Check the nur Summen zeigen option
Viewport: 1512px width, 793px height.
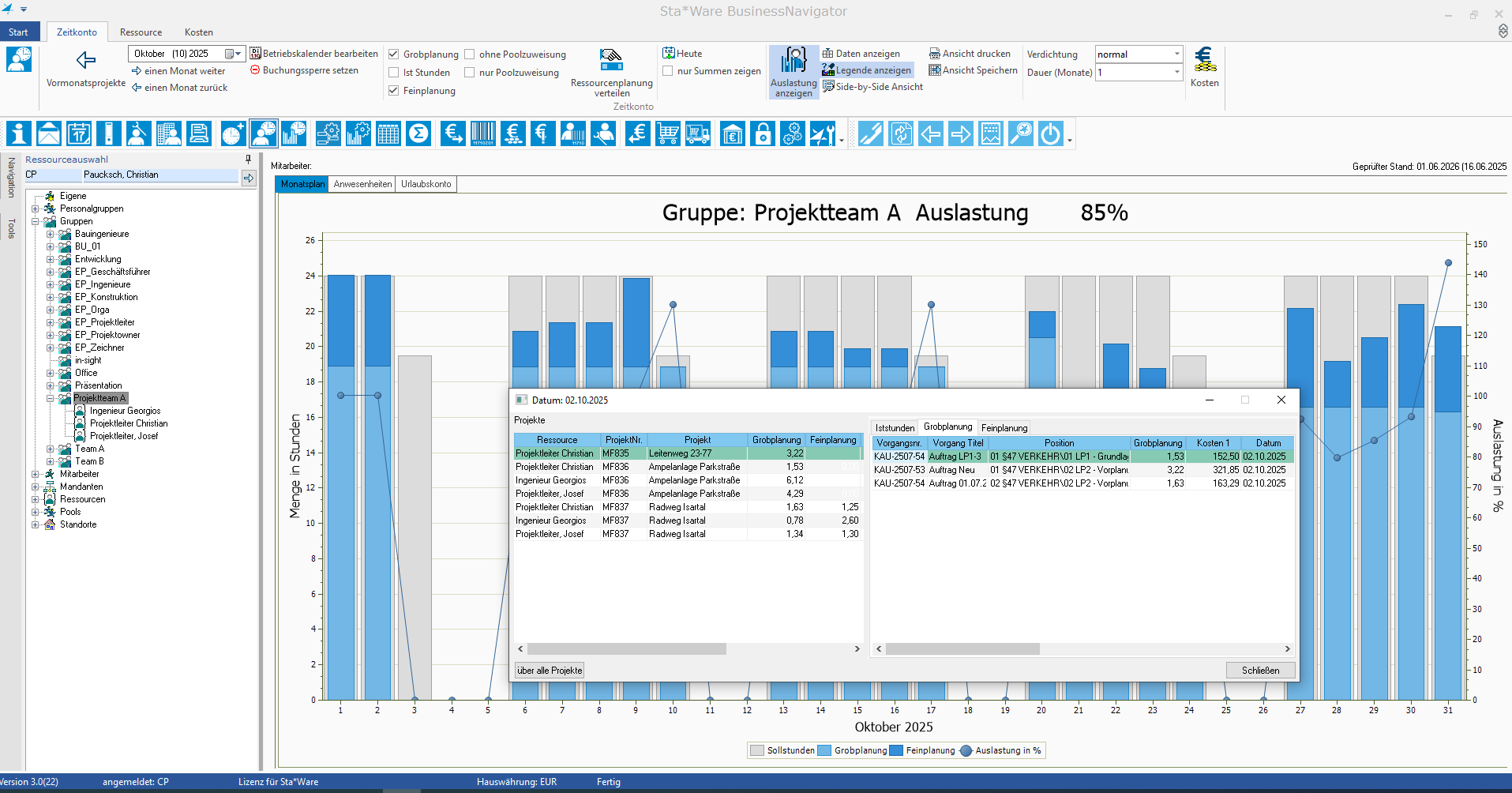pyautogui.click(x=668, y=71)
